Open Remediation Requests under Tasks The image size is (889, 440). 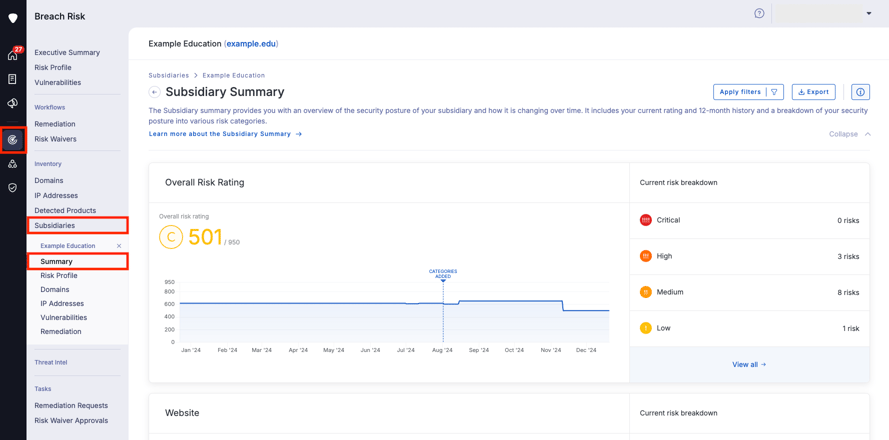(71, 405)
